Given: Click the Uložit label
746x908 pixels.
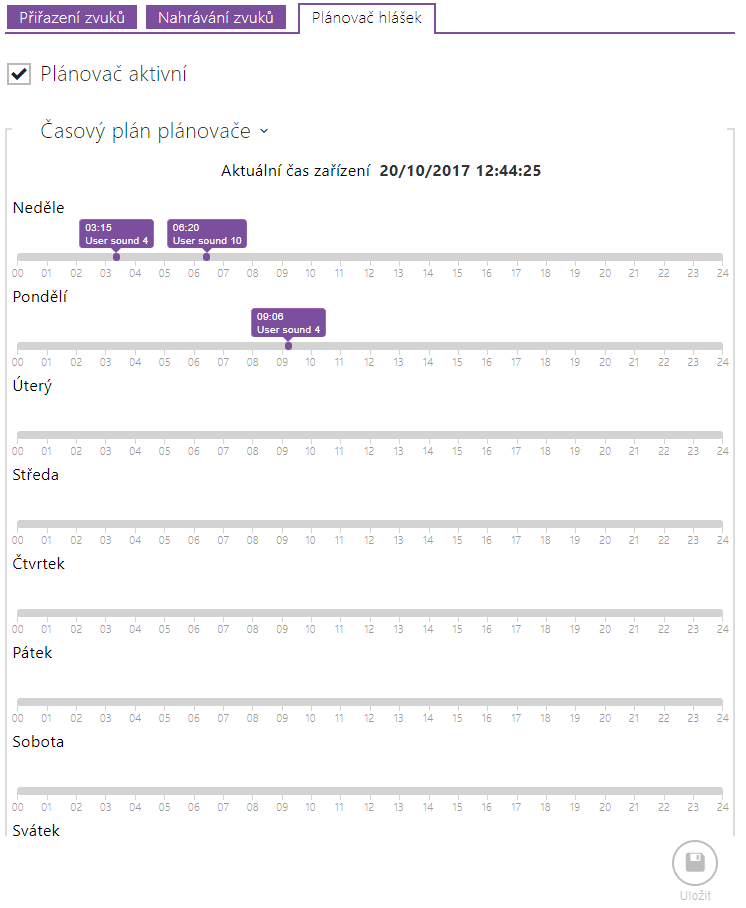Looking at the screenshot, I should (695, 895).
